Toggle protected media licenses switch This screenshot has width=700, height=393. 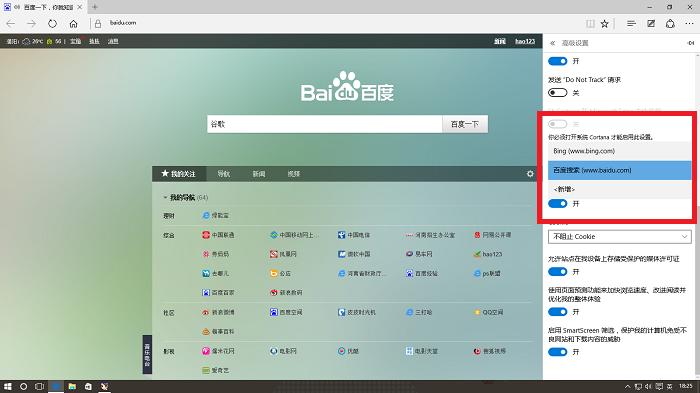tap(557, 272)
